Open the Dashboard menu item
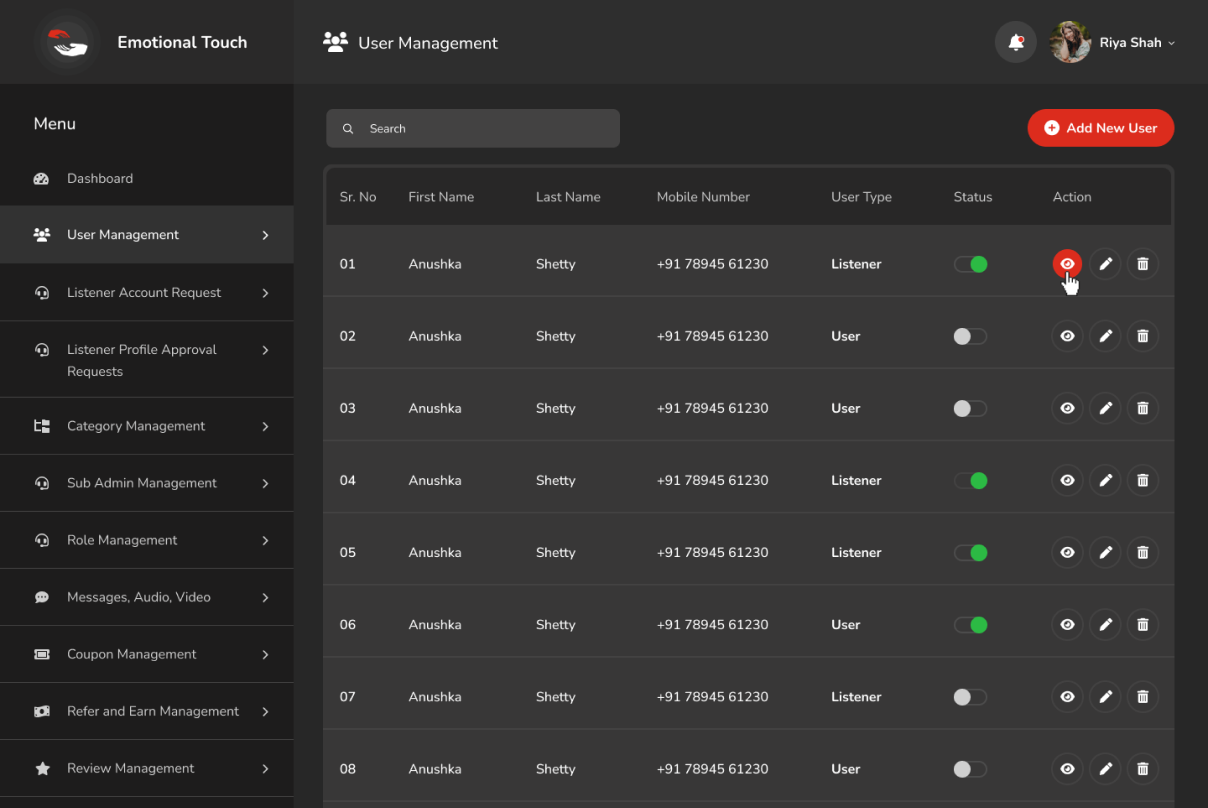 pos(100,179)
